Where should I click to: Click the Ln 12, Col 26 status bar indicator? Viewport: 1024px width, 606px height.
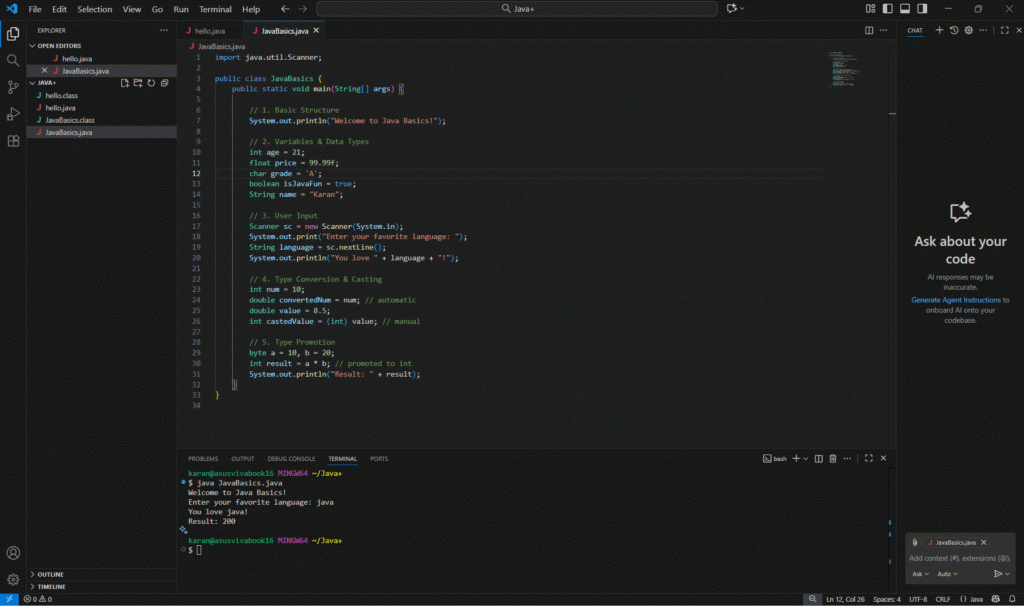(x=845, y=598)
